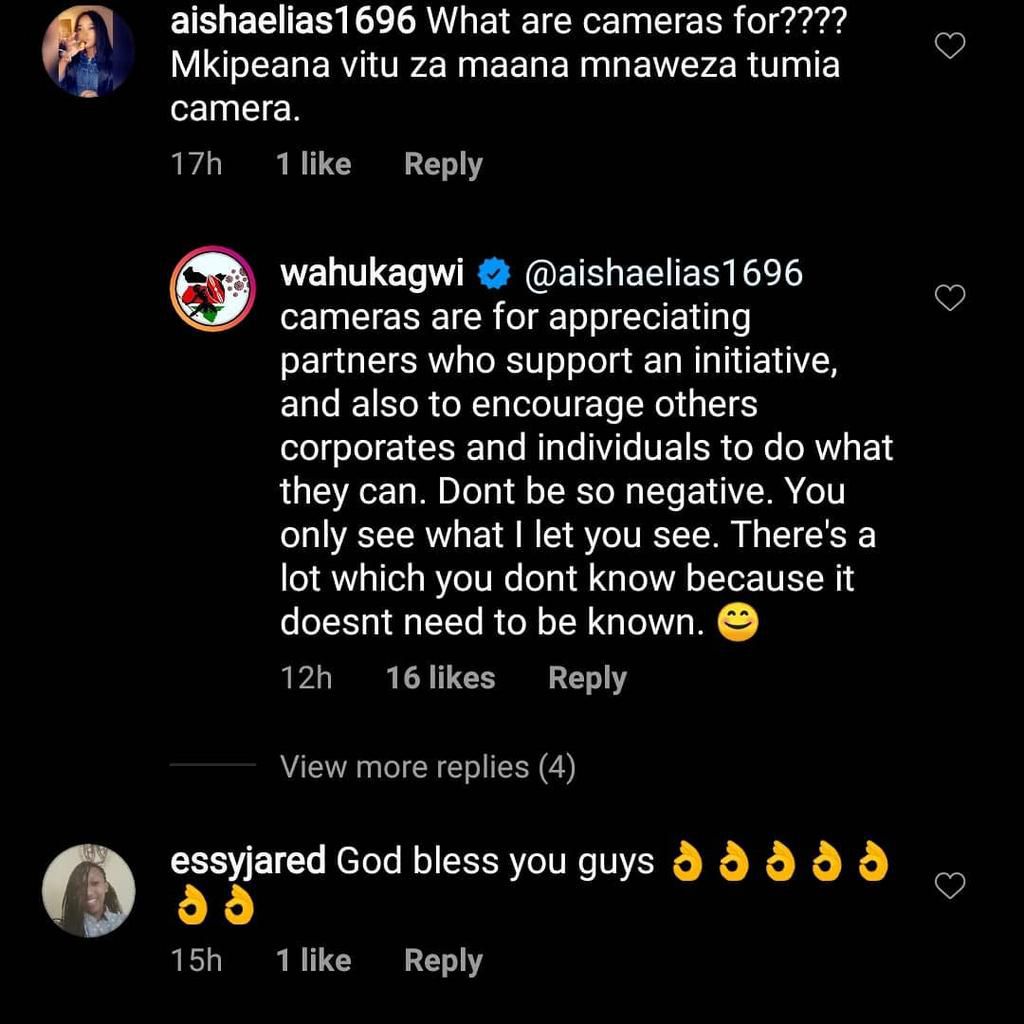
Task: Reply to essyjared's comment
Action: pos(443,959)
